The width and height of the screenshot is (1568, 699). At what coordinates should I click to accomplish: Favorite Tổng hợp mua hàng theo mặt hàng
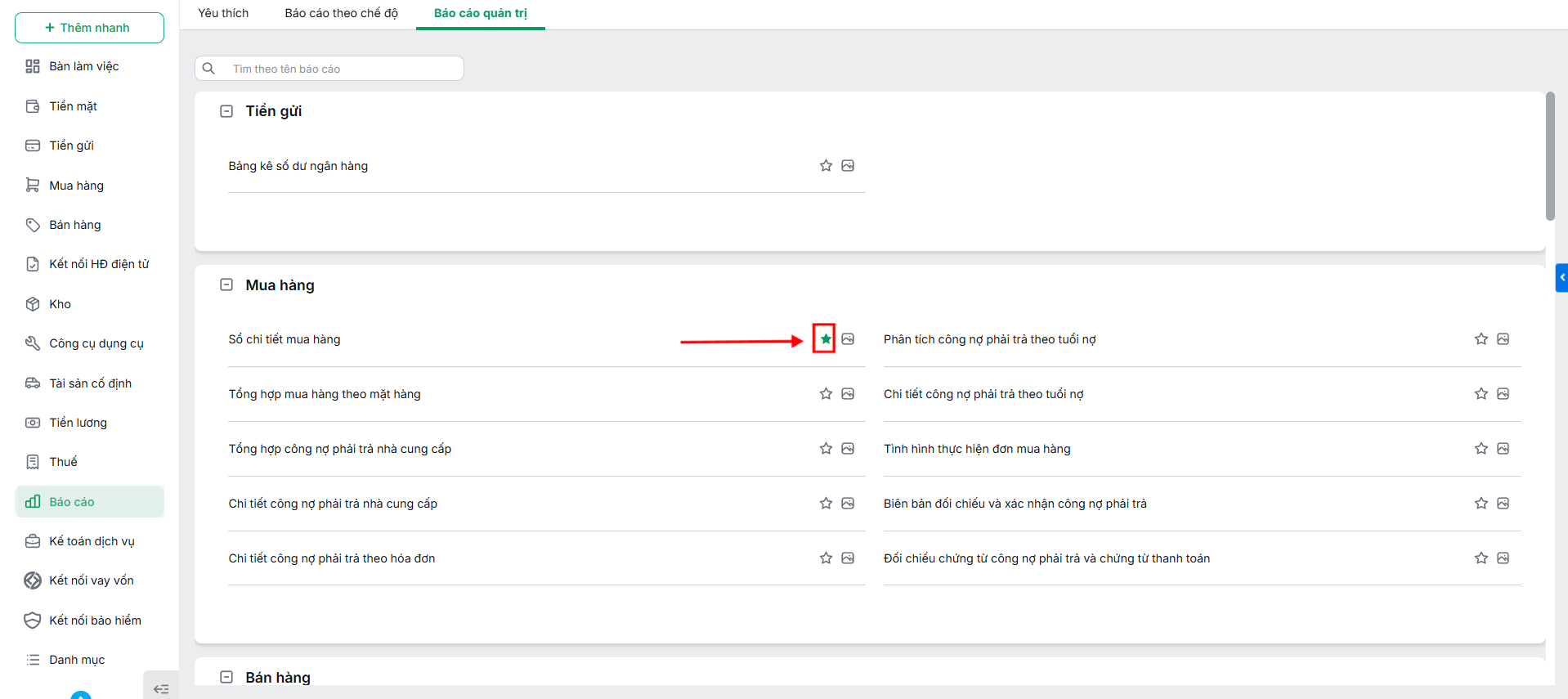pos(826,394)
